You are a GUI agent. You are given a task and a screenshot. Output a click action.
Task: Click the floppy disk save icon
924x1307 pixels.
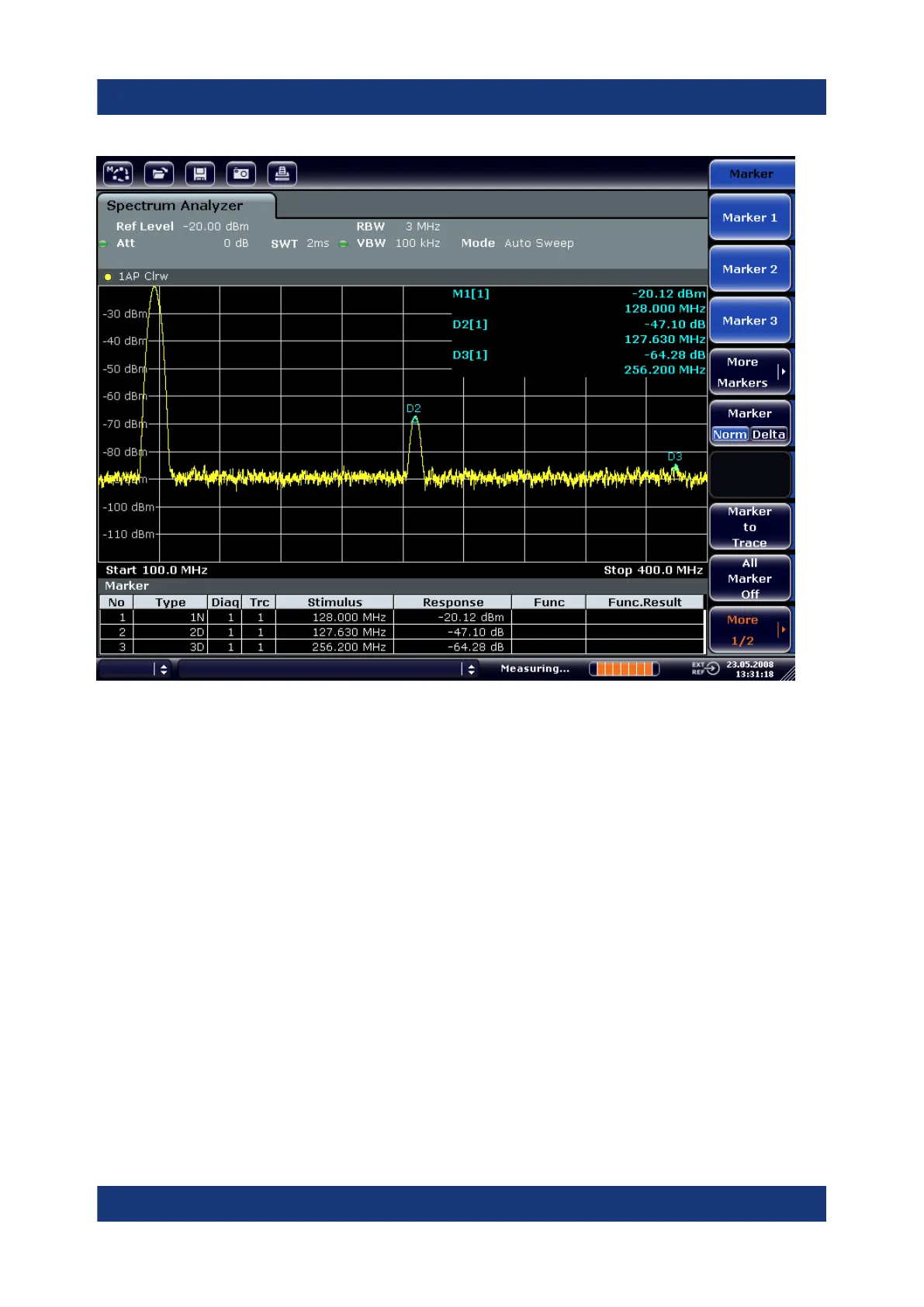click(x=200, y=174)
